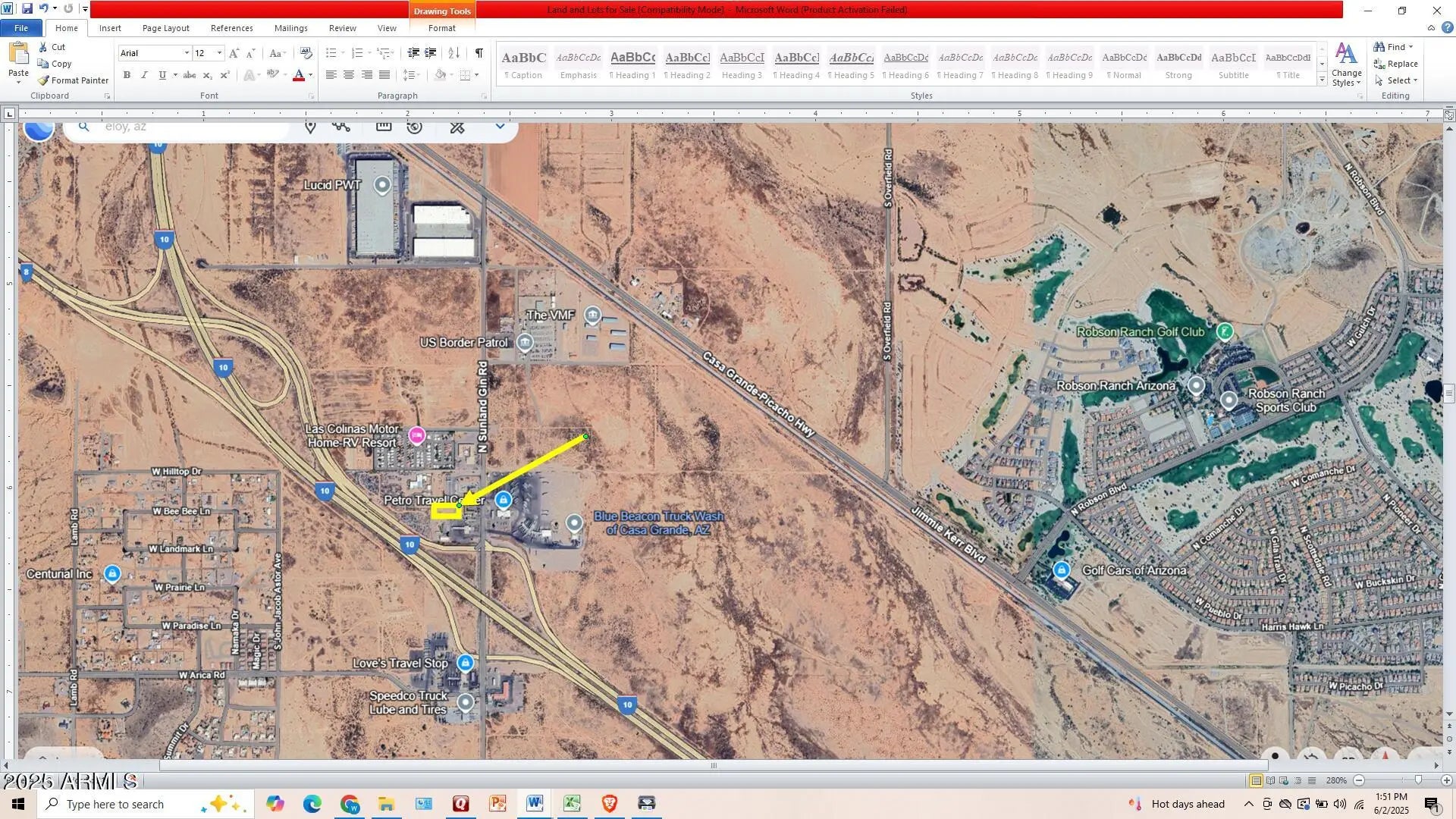Click the Clear Formatting eraser icon
The height and width of the screenshot is (819, 1456).
(x=306, y=53)
